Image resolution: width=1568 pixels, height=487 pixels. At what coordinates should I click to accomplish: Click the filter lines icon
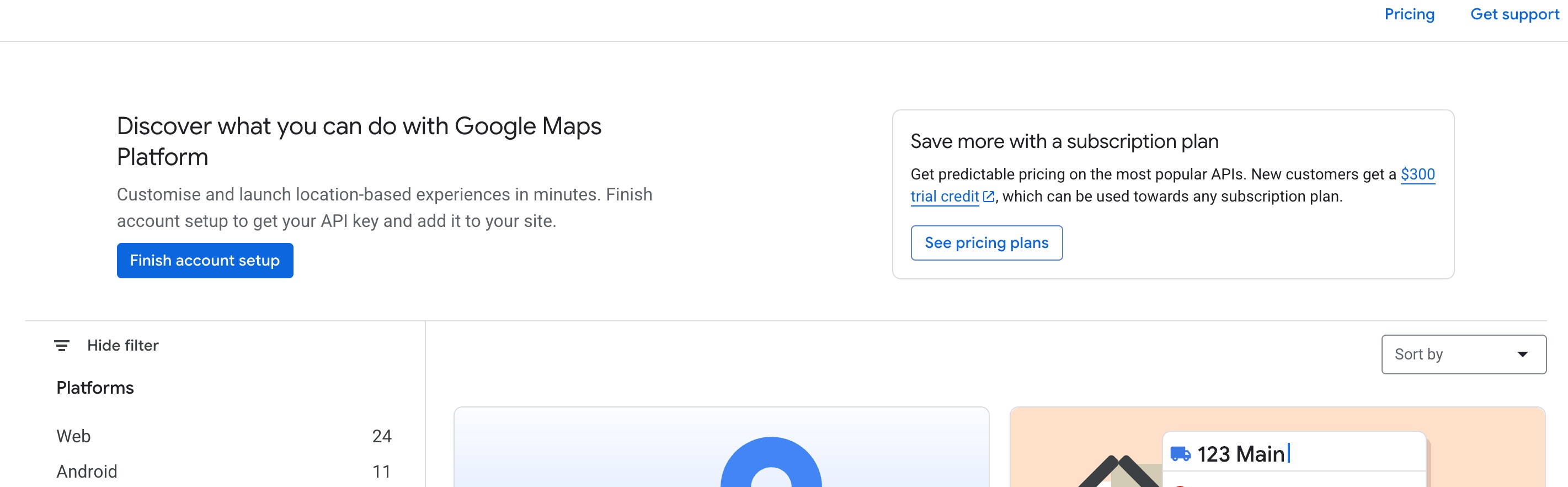[x=61, y=346]
